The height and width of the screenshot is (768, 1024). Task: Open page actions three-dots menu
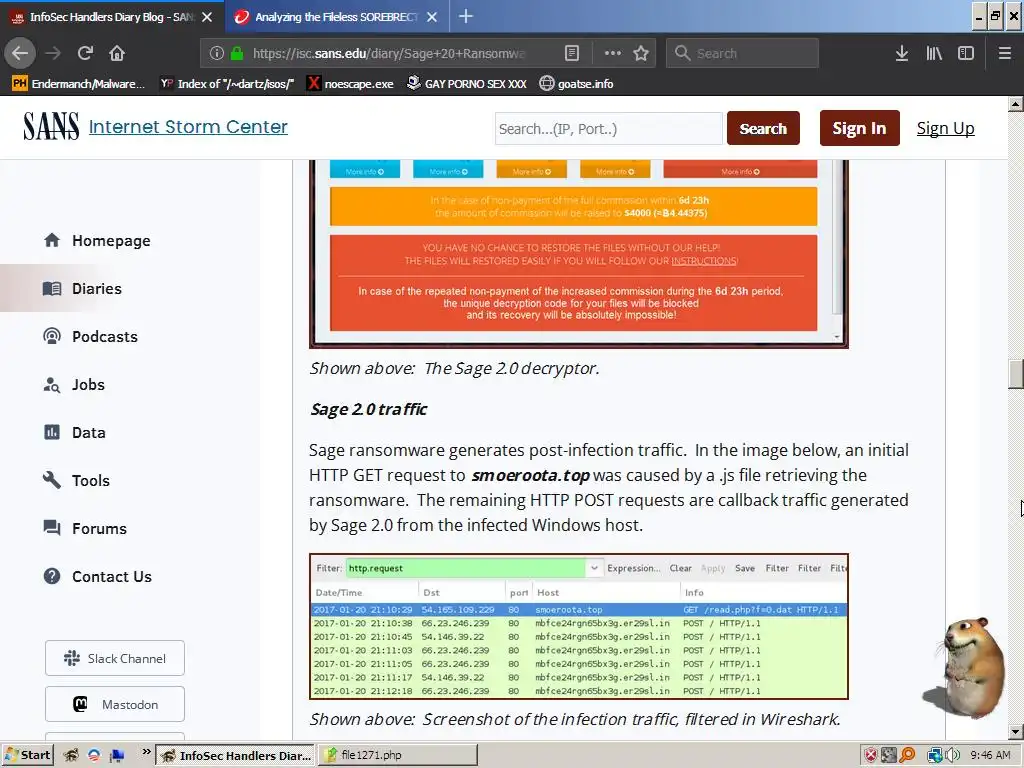coord(613,54)
